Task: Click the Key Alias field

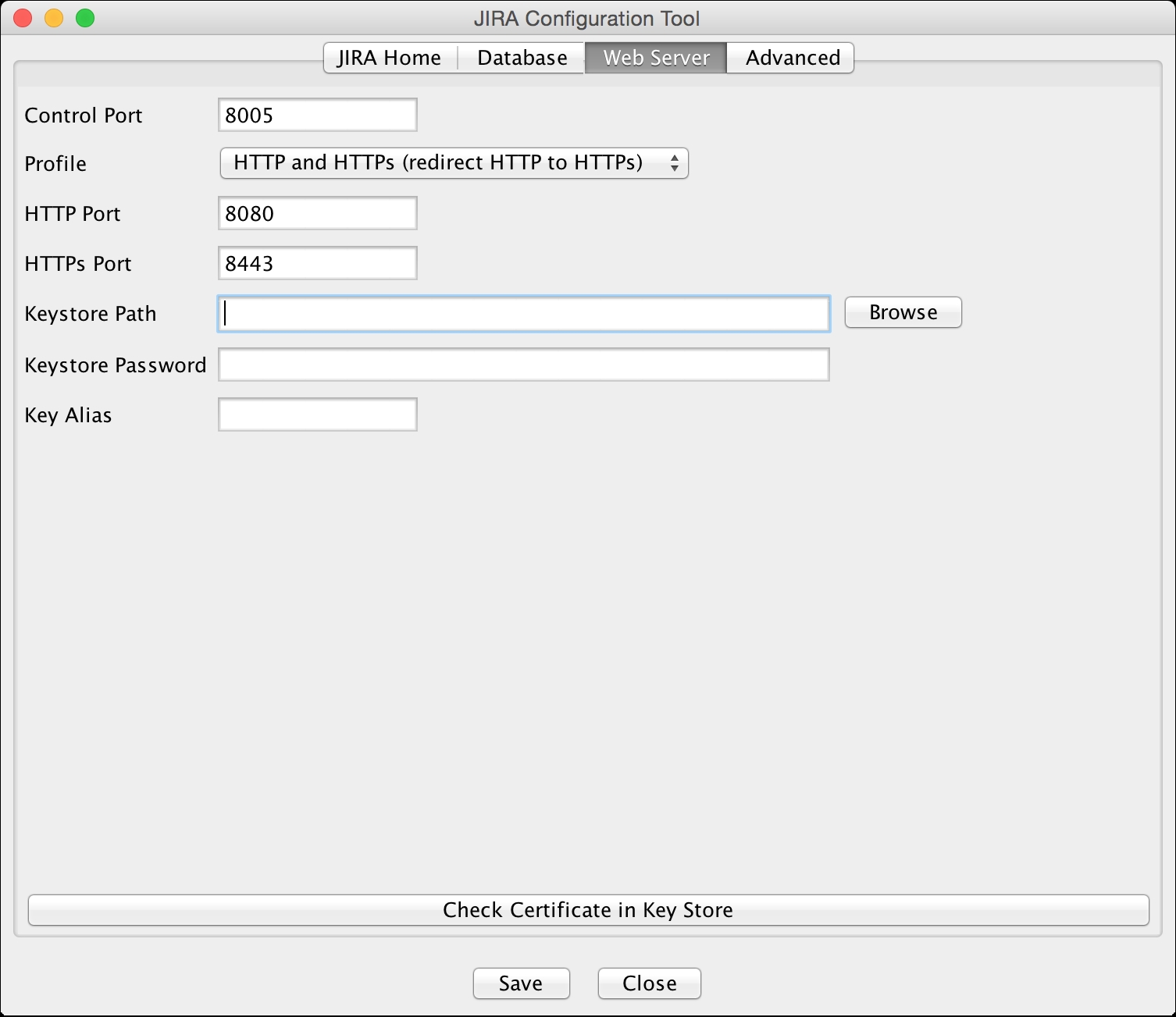Action: tap(318, 414)
